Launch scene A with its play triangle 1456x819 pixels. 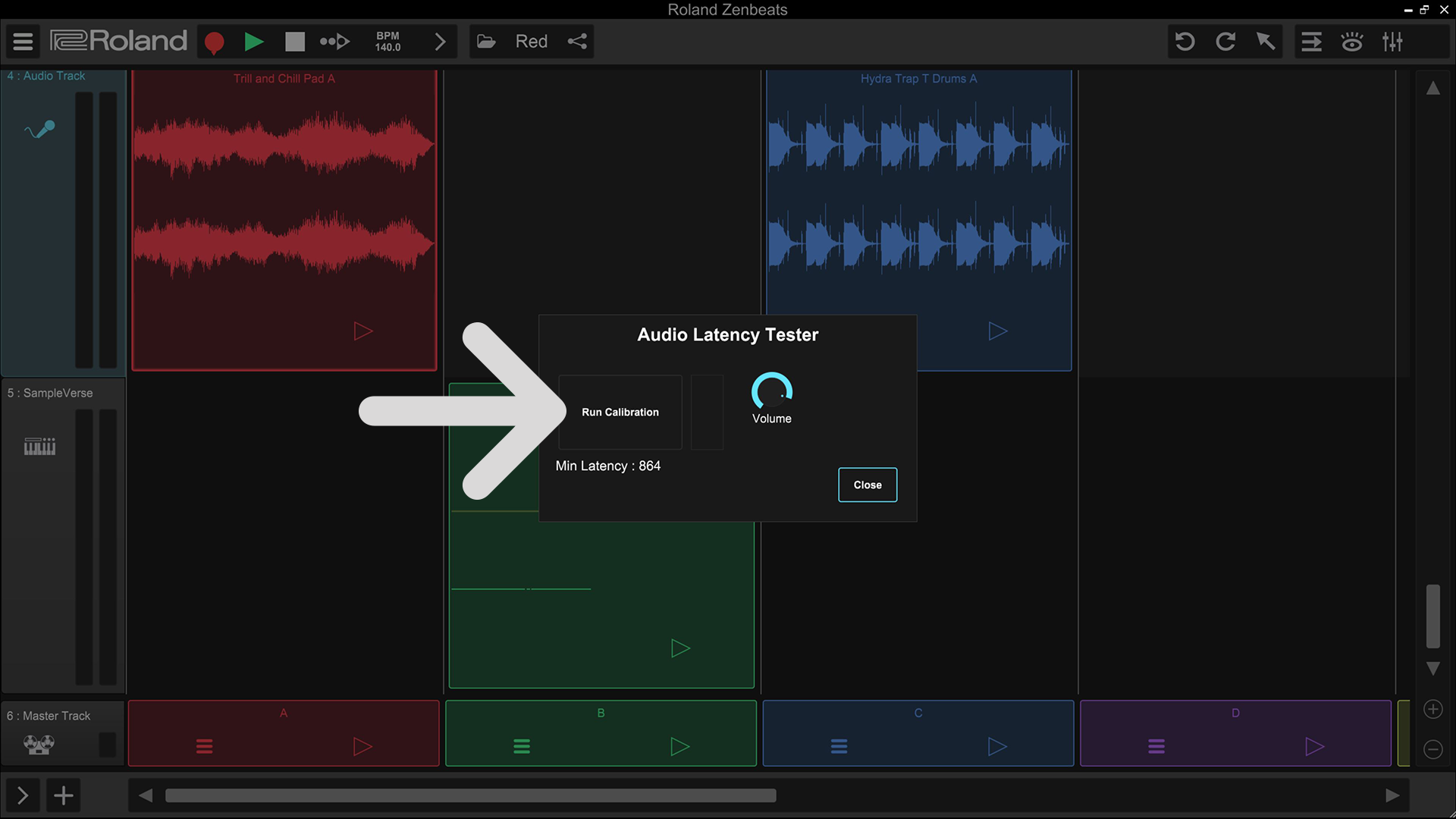pyautogui.click(x=362, y=746)
